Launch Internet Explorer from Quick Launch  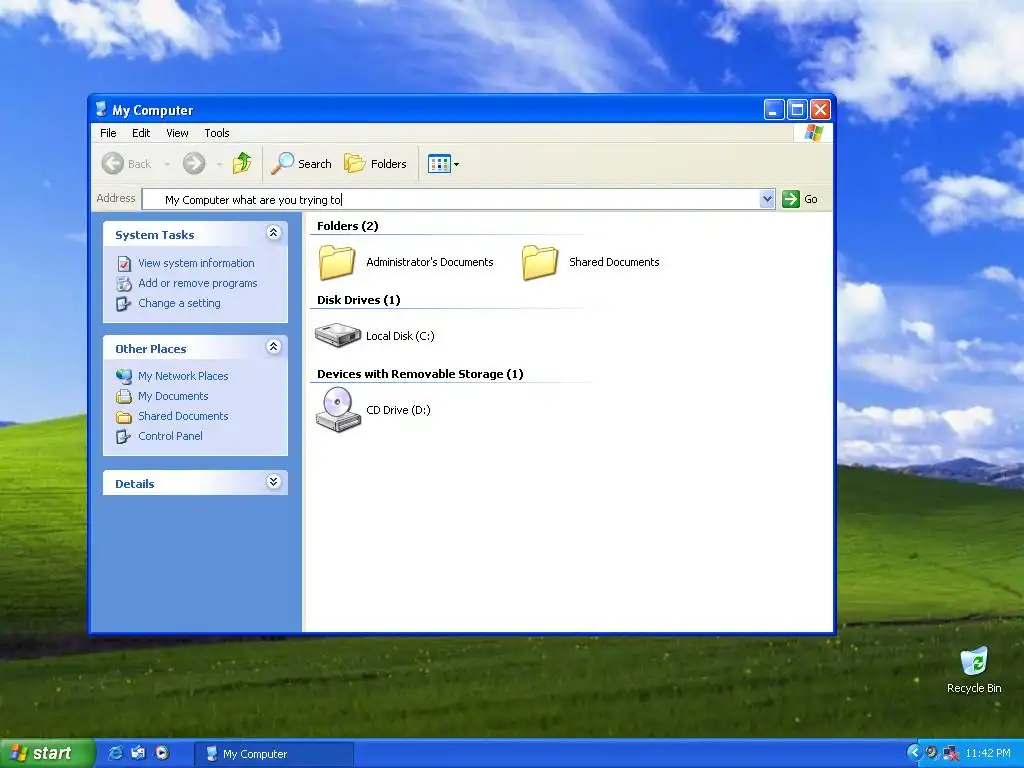pyautogui.click(x=115, y=753)
